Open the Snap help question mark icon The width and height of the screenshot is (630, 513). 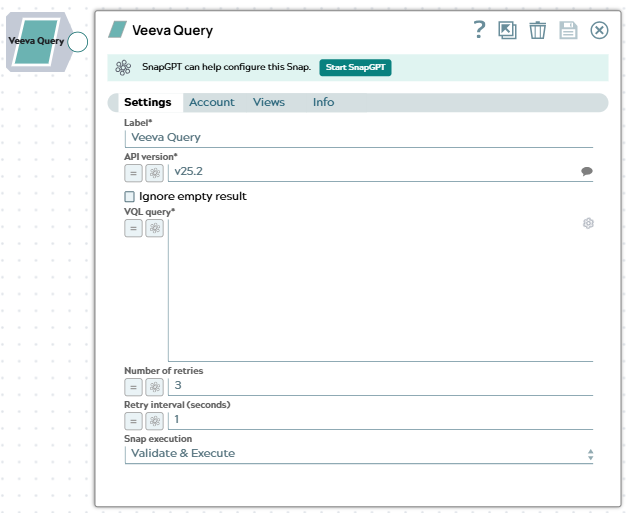[x=479, y=30]
